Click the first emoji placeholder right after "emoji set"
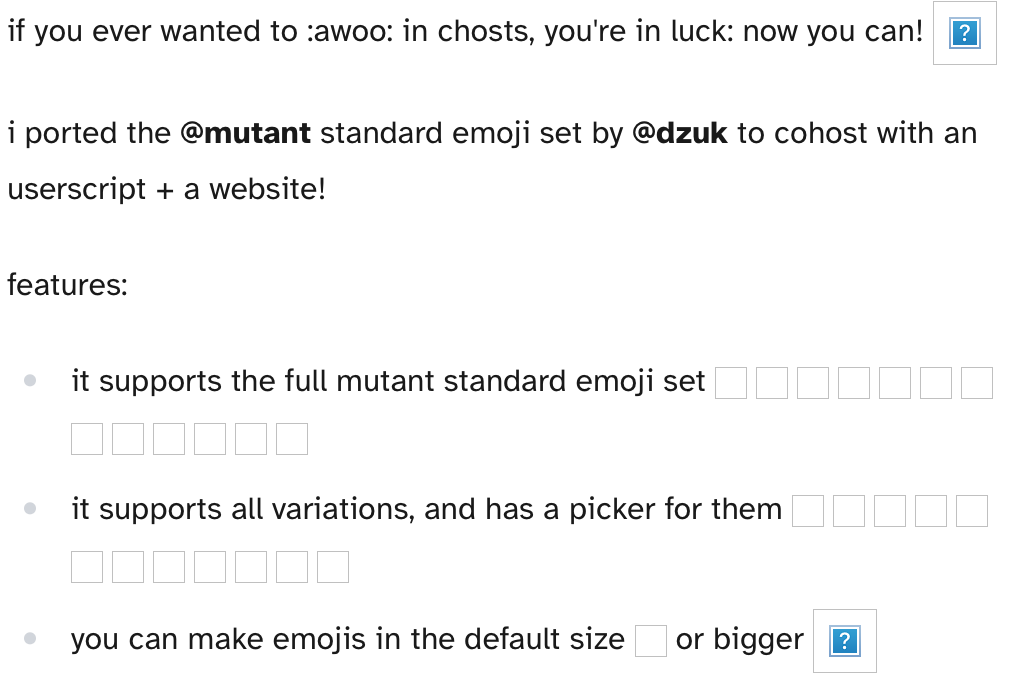The image size is (1012, 674). pos(731,383)
